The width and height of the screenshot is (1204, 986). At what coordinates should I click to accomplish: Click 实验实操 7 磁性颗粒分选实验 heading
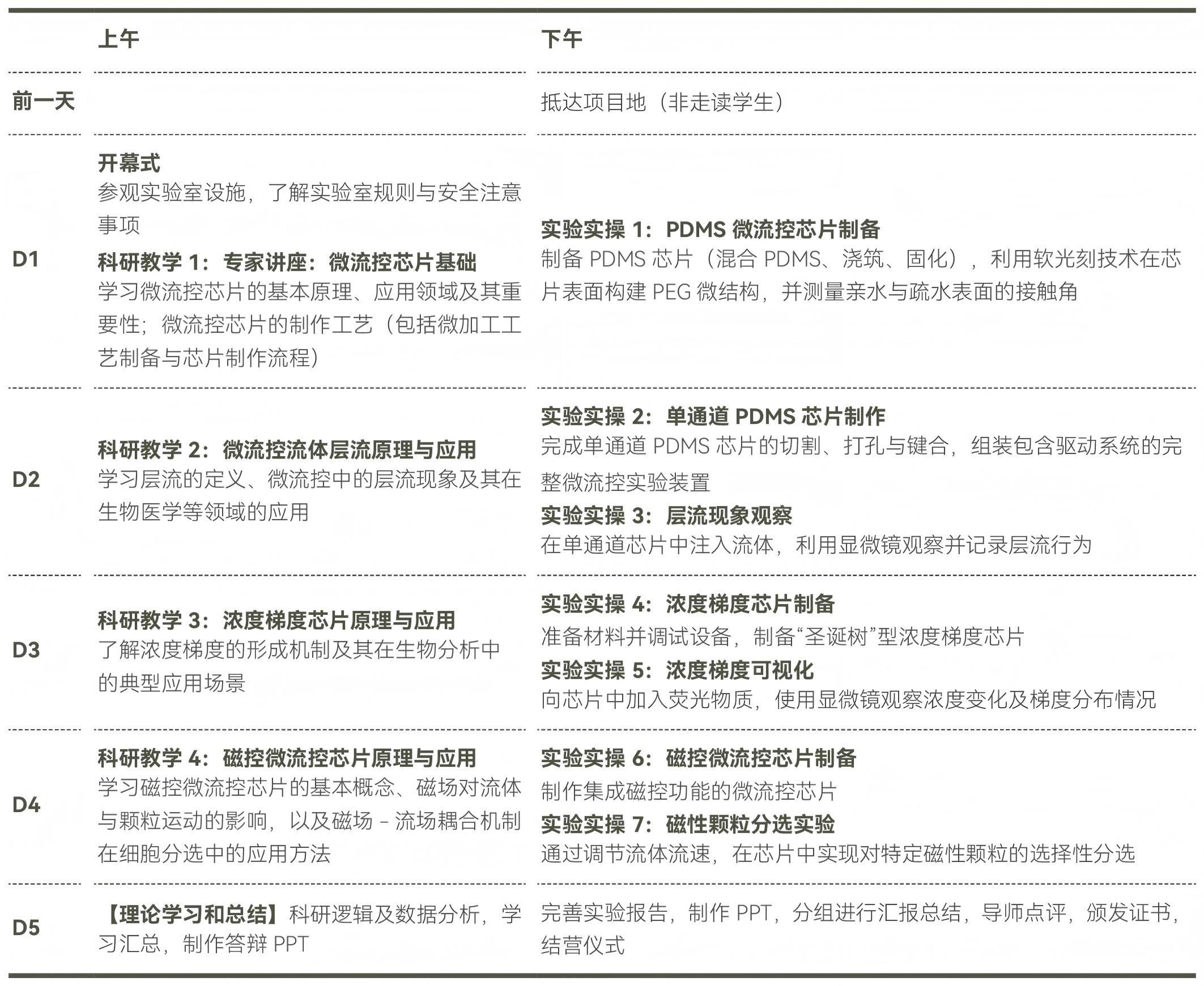tap(687, 824)
